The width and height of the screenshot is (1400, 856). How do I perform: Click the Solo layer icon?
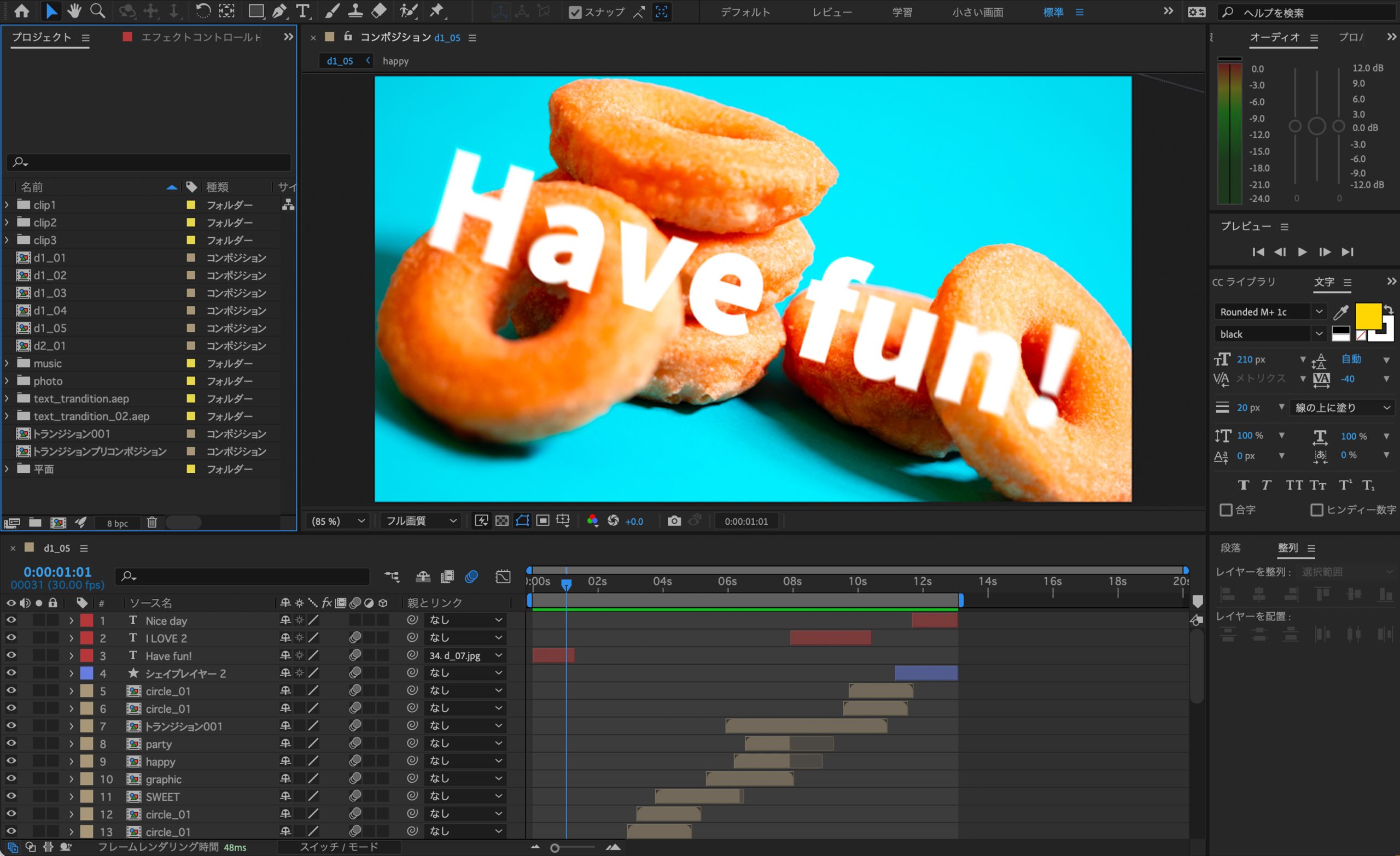coord(37,602)
